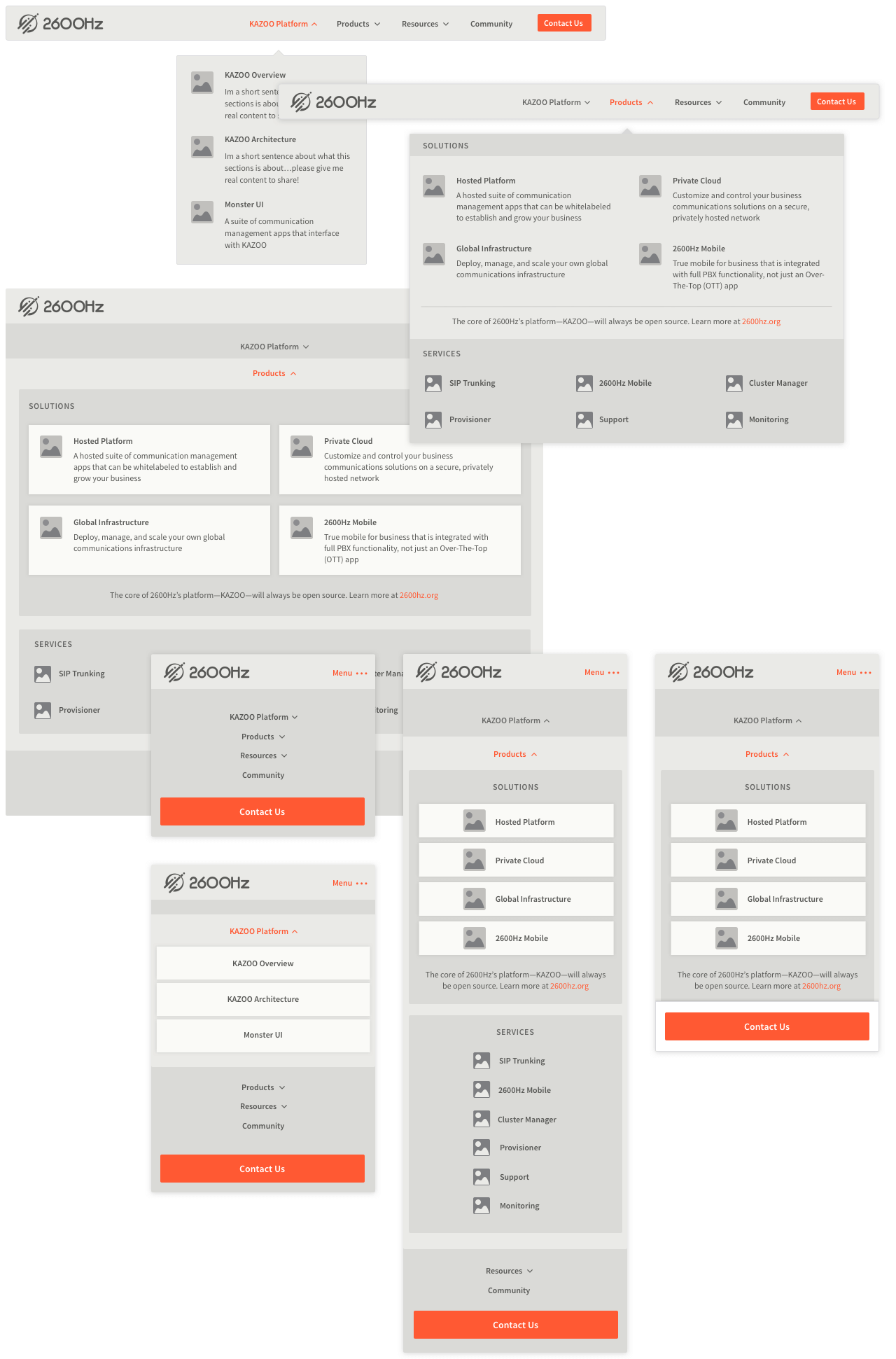Click the KAZOO Architecture image icon in dropdown
Image resolution: width=896 pixels, height=1359 pixels.
point(202,147)
